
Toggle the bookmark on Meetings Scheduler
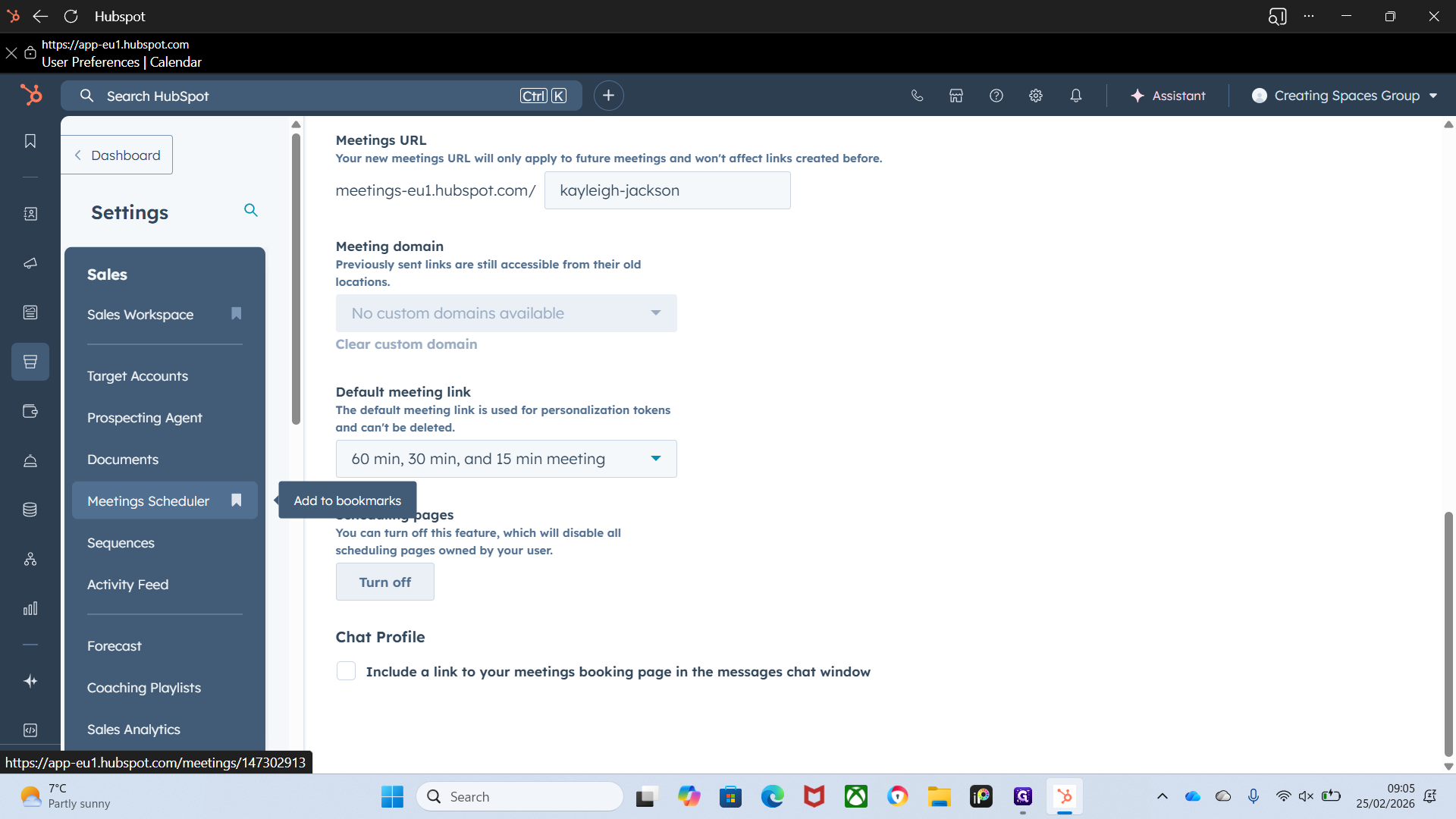(237, 500)
